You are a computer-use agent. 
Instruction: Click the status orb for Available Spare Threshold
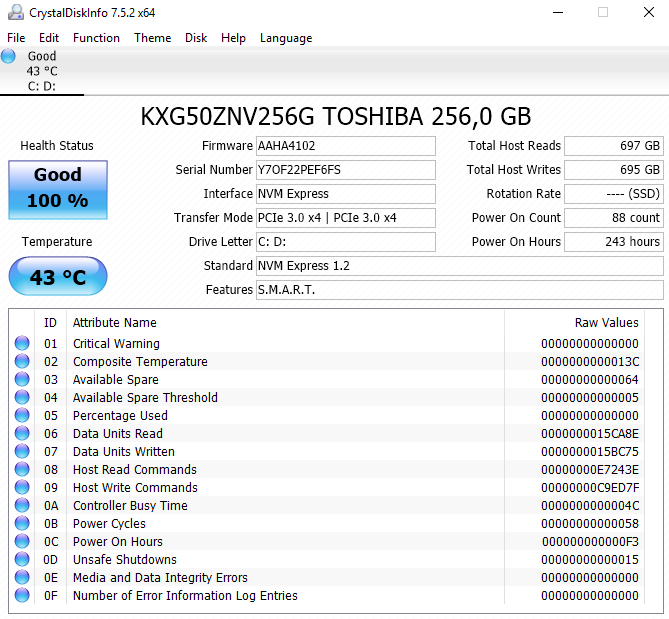pos(22,397)
